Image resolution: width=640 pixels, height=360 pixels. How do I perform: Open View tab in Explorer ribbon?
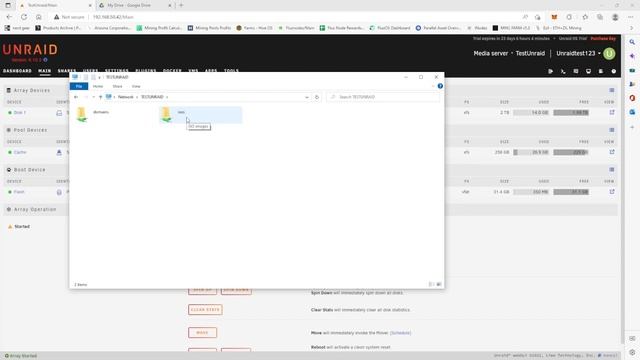[136, 86]
